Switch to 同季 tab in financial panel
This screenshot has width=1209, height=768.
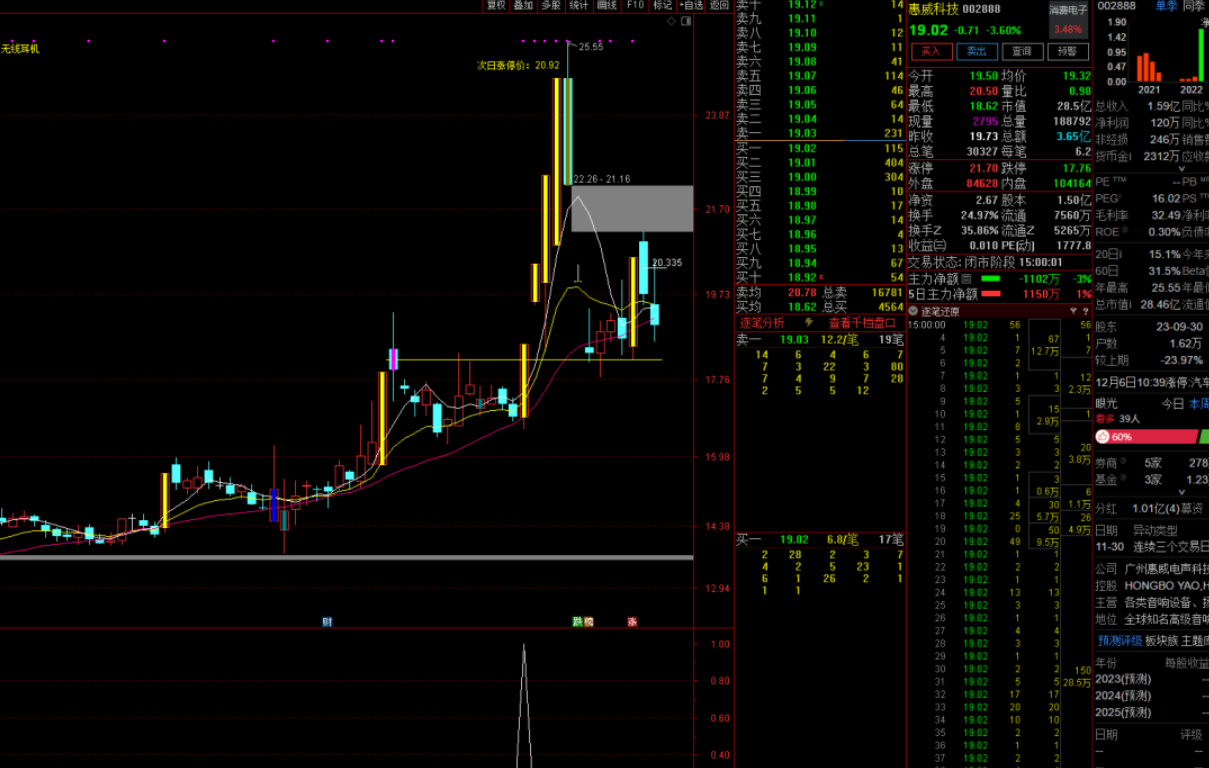pos(1194,6)
